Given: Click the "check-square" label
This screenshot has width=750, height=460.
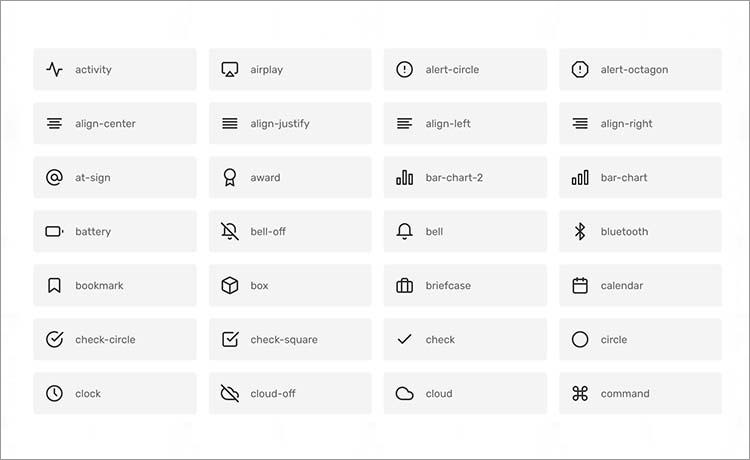Looking at the screenshot, I should [284, 340].
